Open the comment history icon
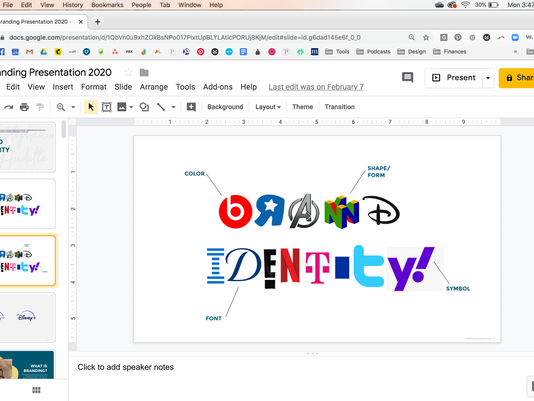This screenshot has width=534, height=401. tap(407, 78)
